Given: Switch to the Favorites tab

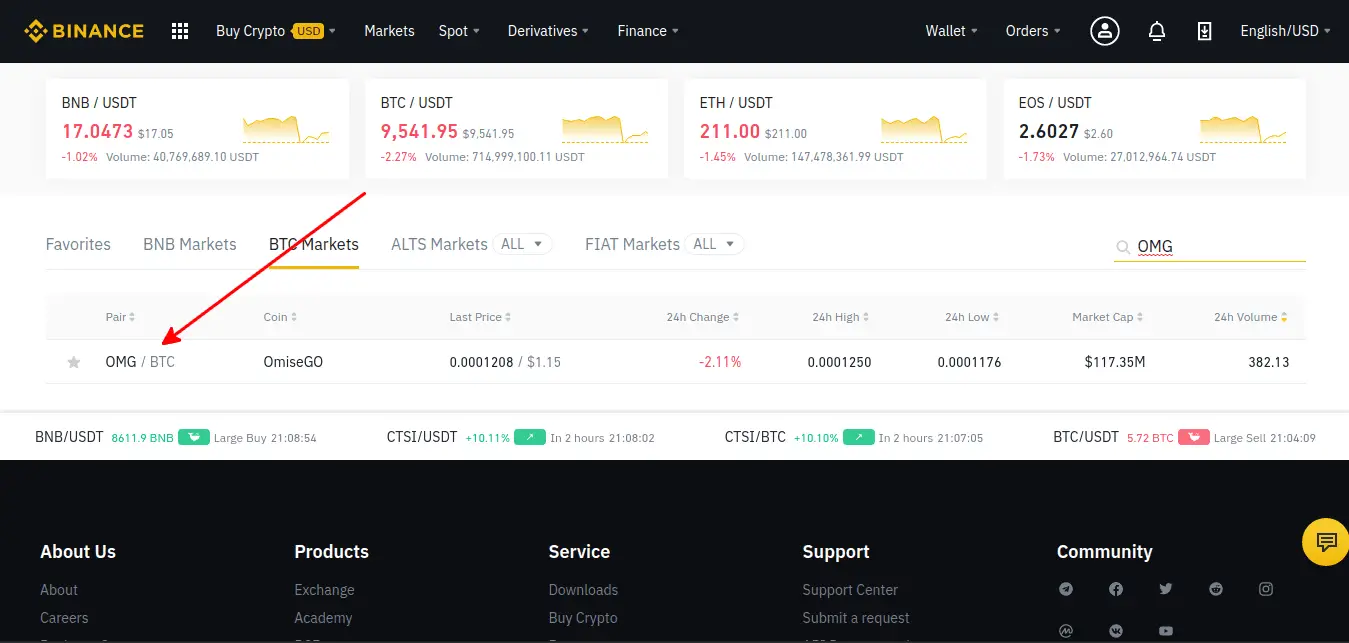Looking at the screenshot, I should point(78,244).
